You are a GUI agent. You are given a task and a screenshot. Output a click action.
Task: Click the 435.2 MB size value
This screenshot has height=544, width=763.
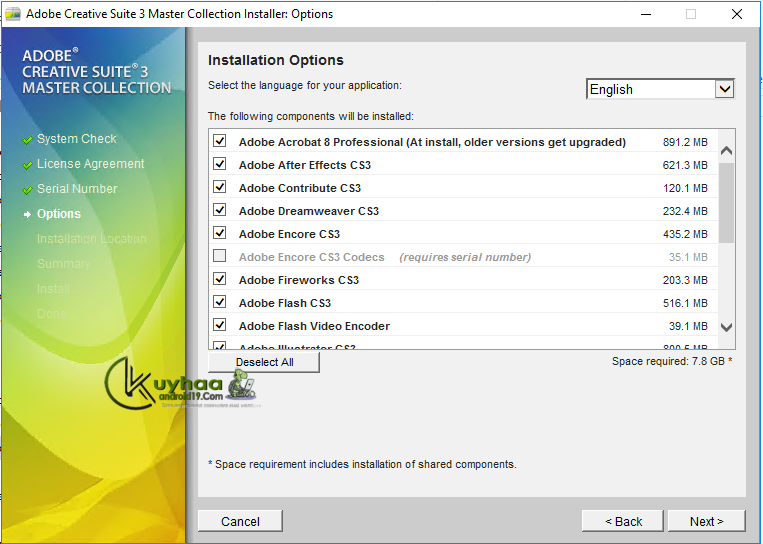(685, 234)
